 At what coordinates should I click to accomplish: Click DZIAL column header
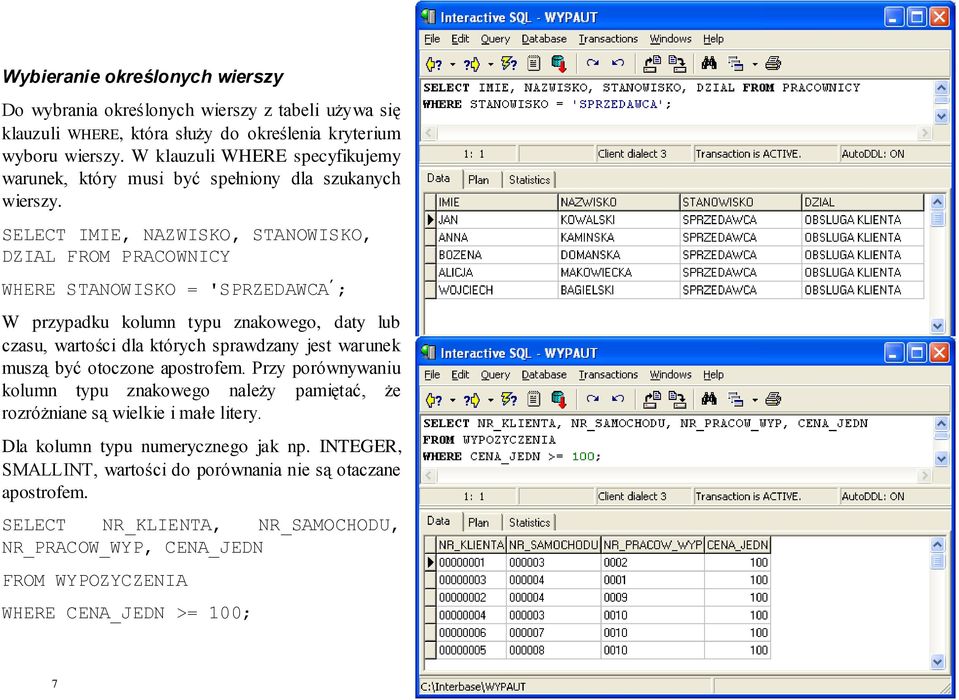pos(862,202)
